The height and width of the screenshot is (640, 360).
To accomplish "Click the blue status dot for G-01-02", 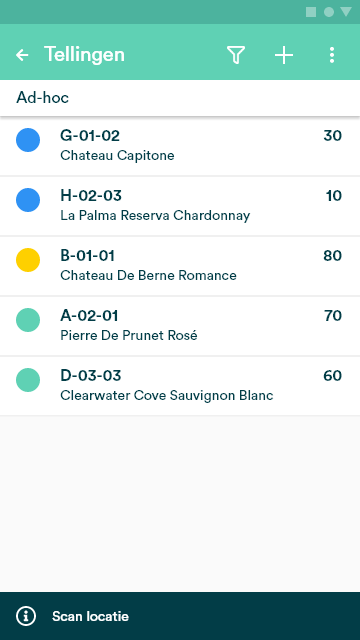I will click(28, 140).
